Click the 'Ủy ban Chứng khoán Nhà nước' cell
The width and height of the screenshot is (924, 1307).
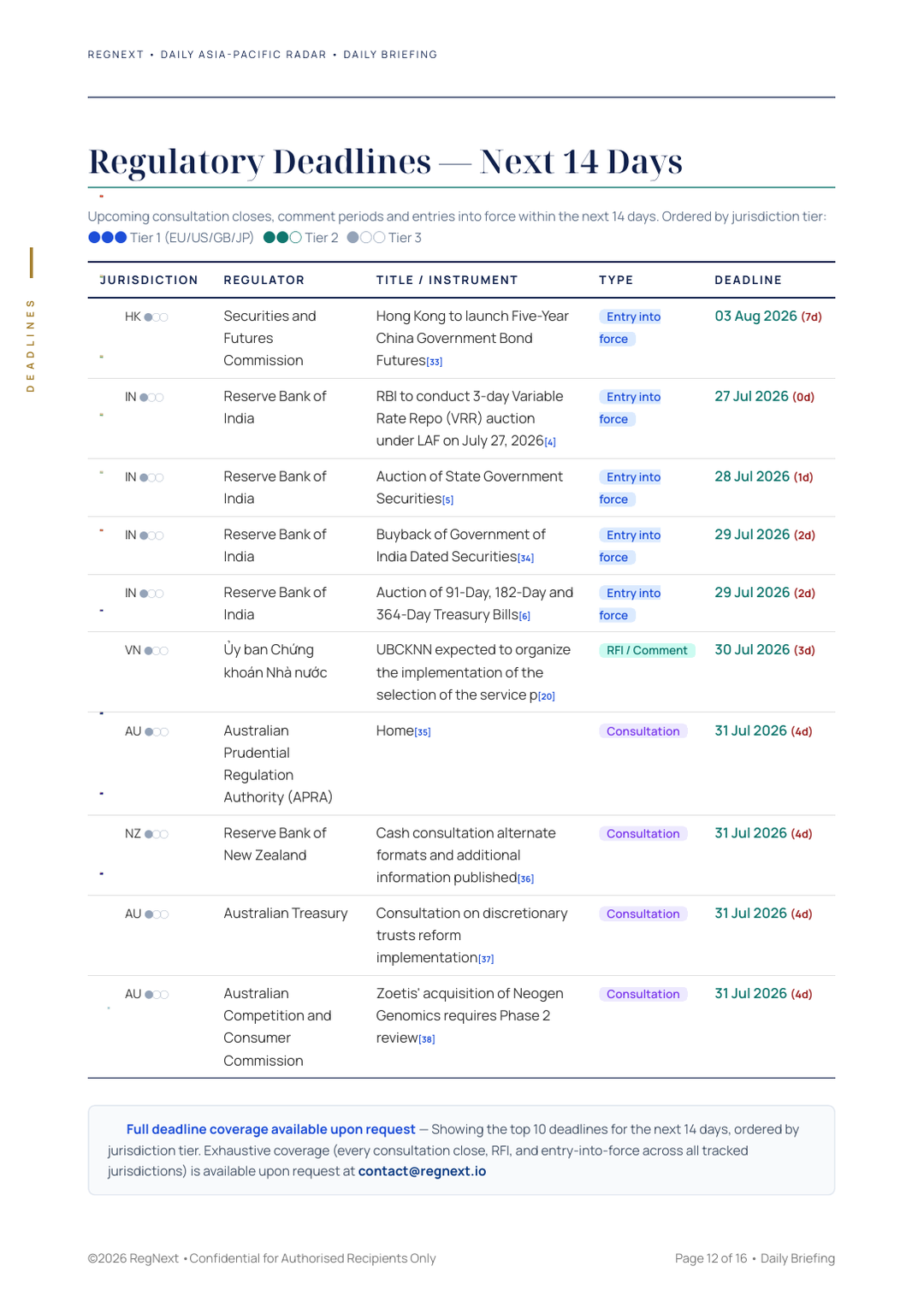[x=275, y=661]
